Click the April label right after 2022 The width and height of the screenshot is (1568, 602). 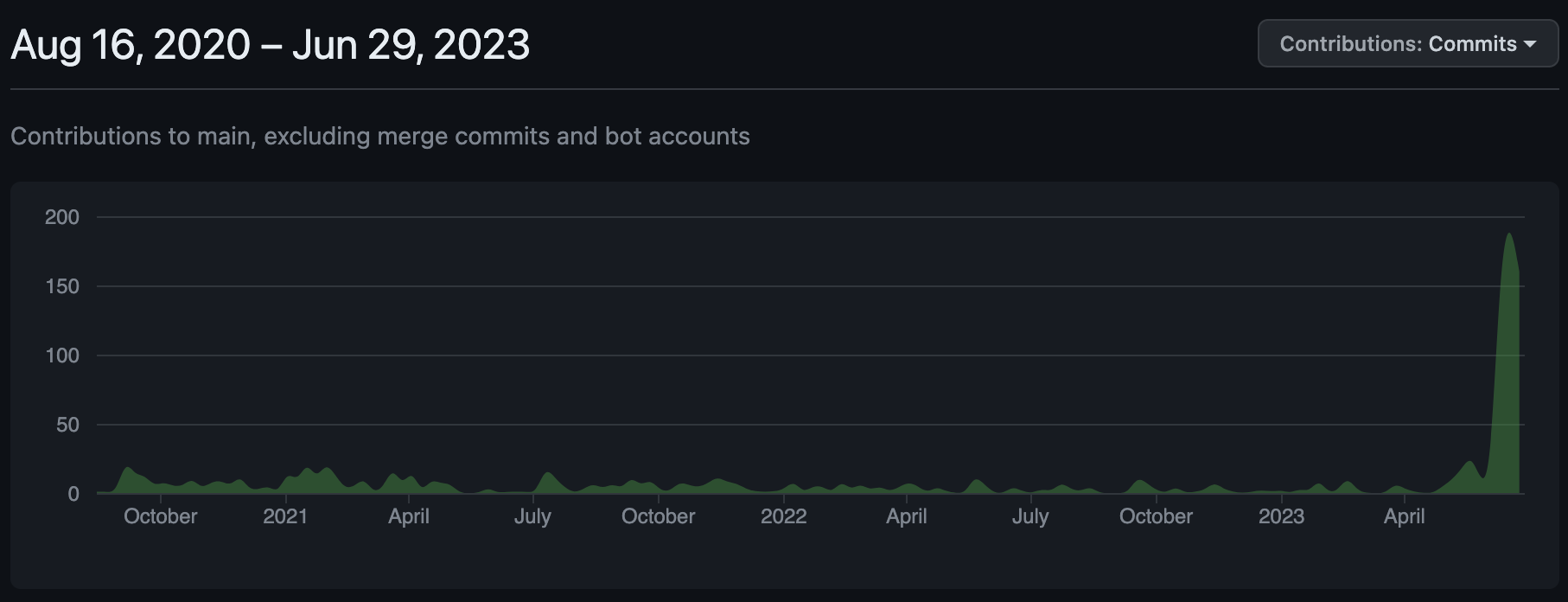pos(906,516)
